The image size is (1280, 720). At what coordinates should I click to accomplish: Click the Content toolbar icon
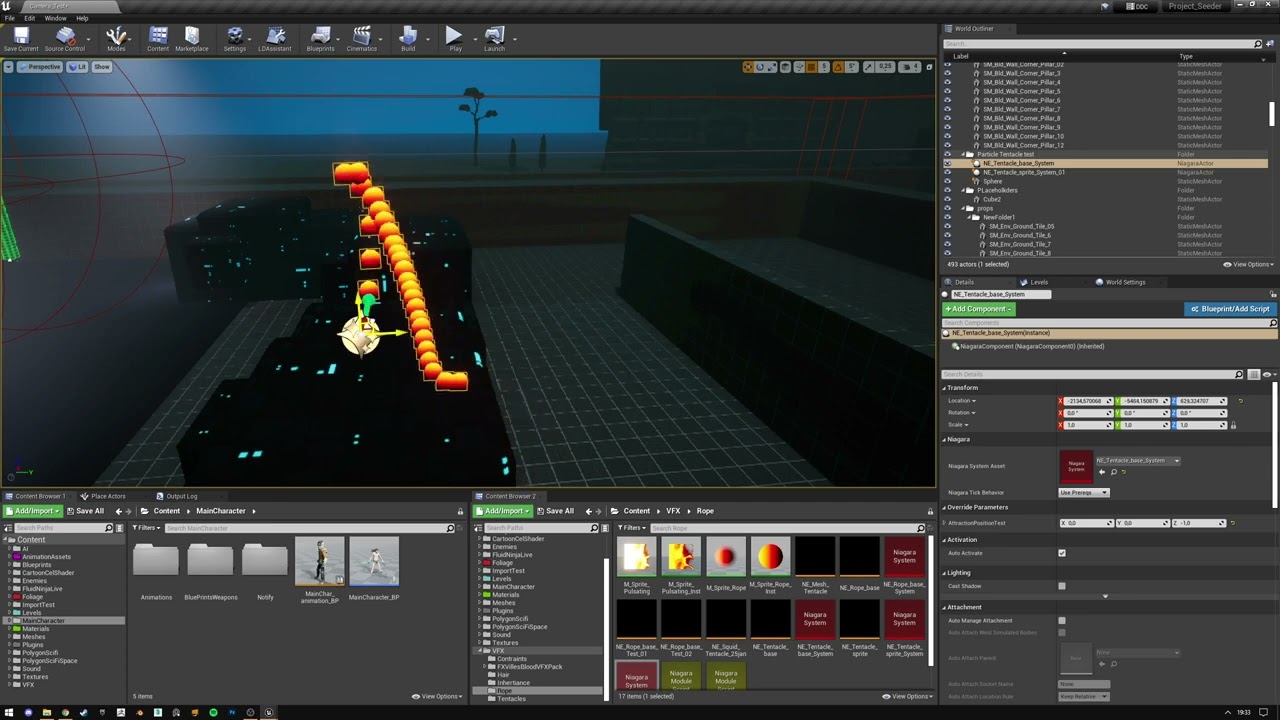158,39
